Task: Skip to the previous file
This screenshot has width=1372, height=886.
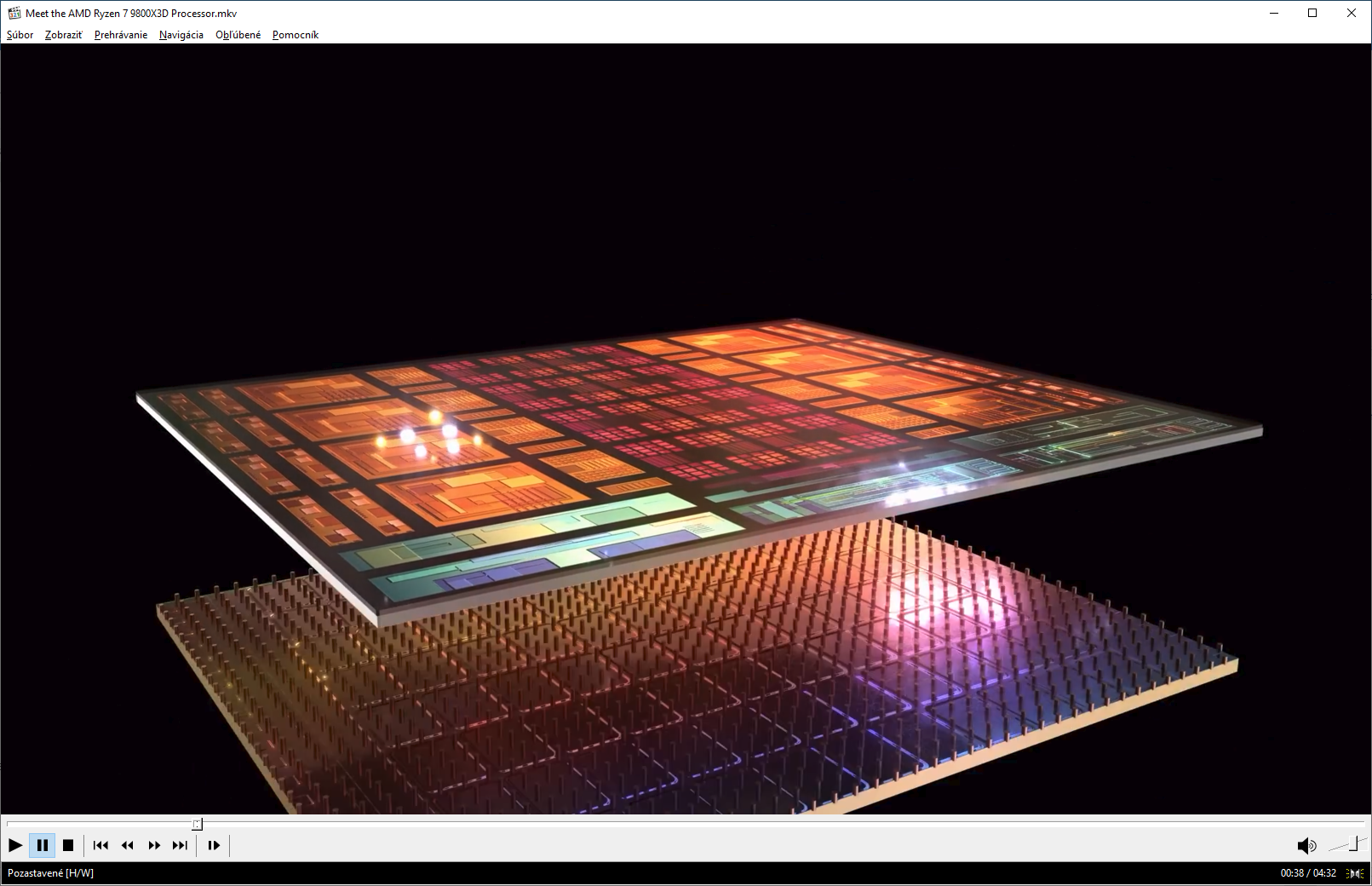Action: pos(100,845)
